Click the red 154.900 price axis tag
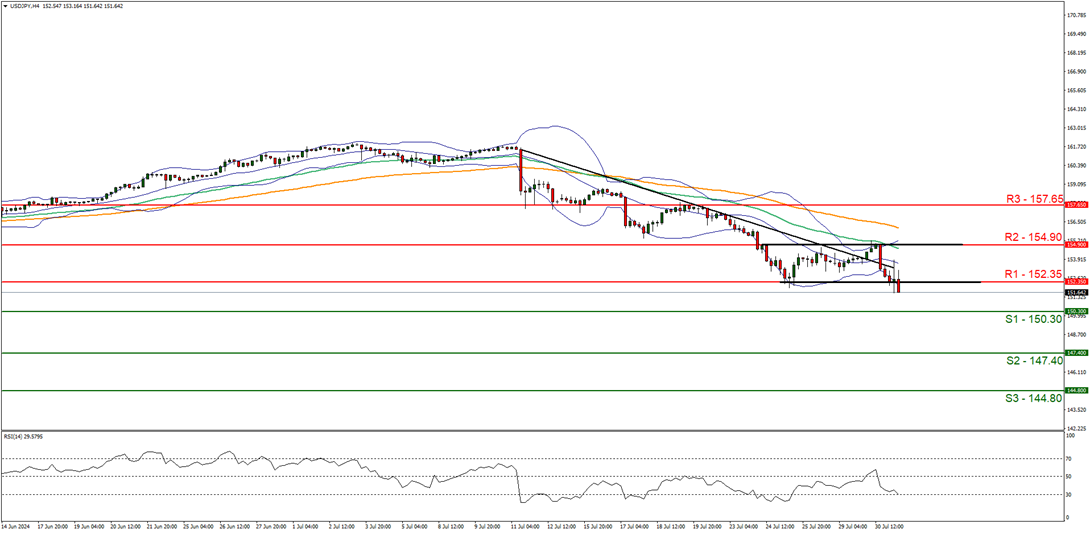1090x533 pixels. pyautogui.click(x=1075, y=244)
